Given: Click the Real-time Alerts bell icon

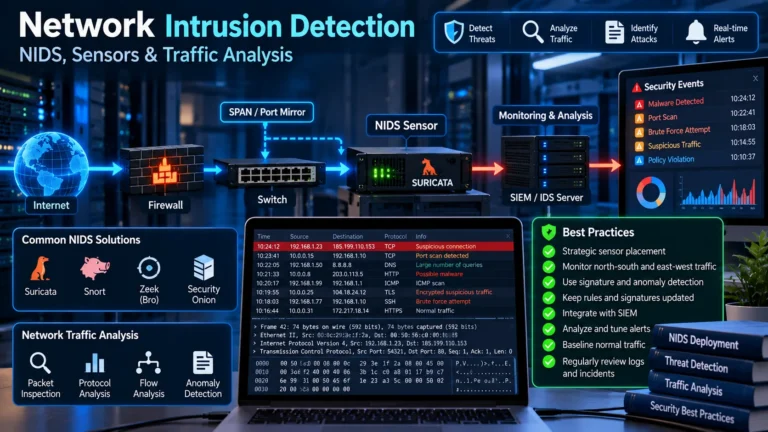Looking at the screenshot, I should (696, 32).
